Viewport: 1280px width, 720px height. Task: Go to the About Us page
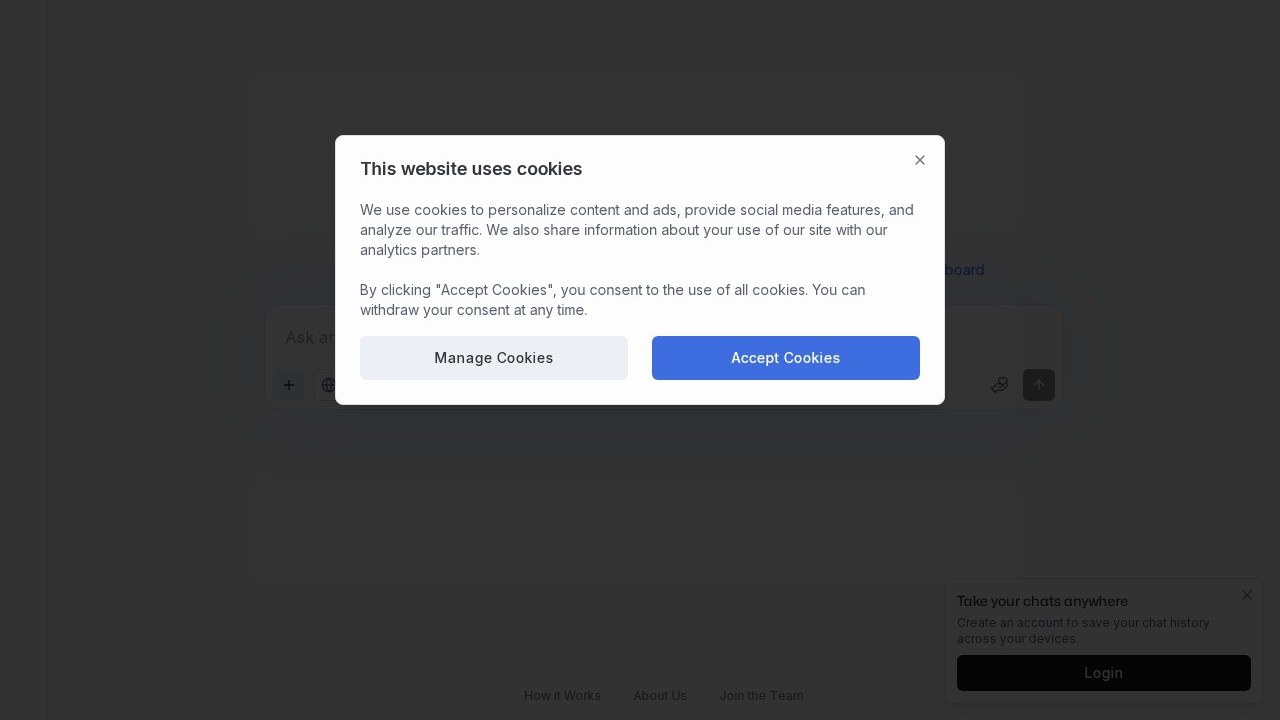click(660, 696)
